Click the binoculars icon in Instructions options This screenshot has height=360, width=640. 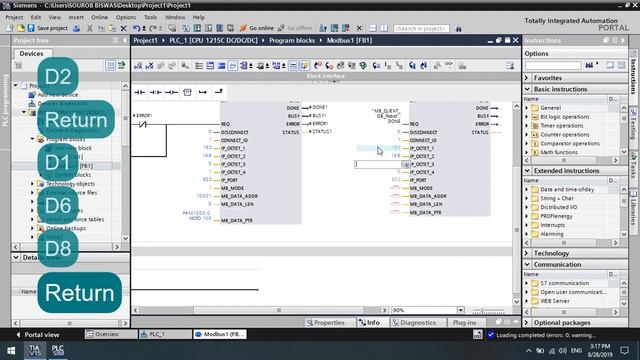589,65
